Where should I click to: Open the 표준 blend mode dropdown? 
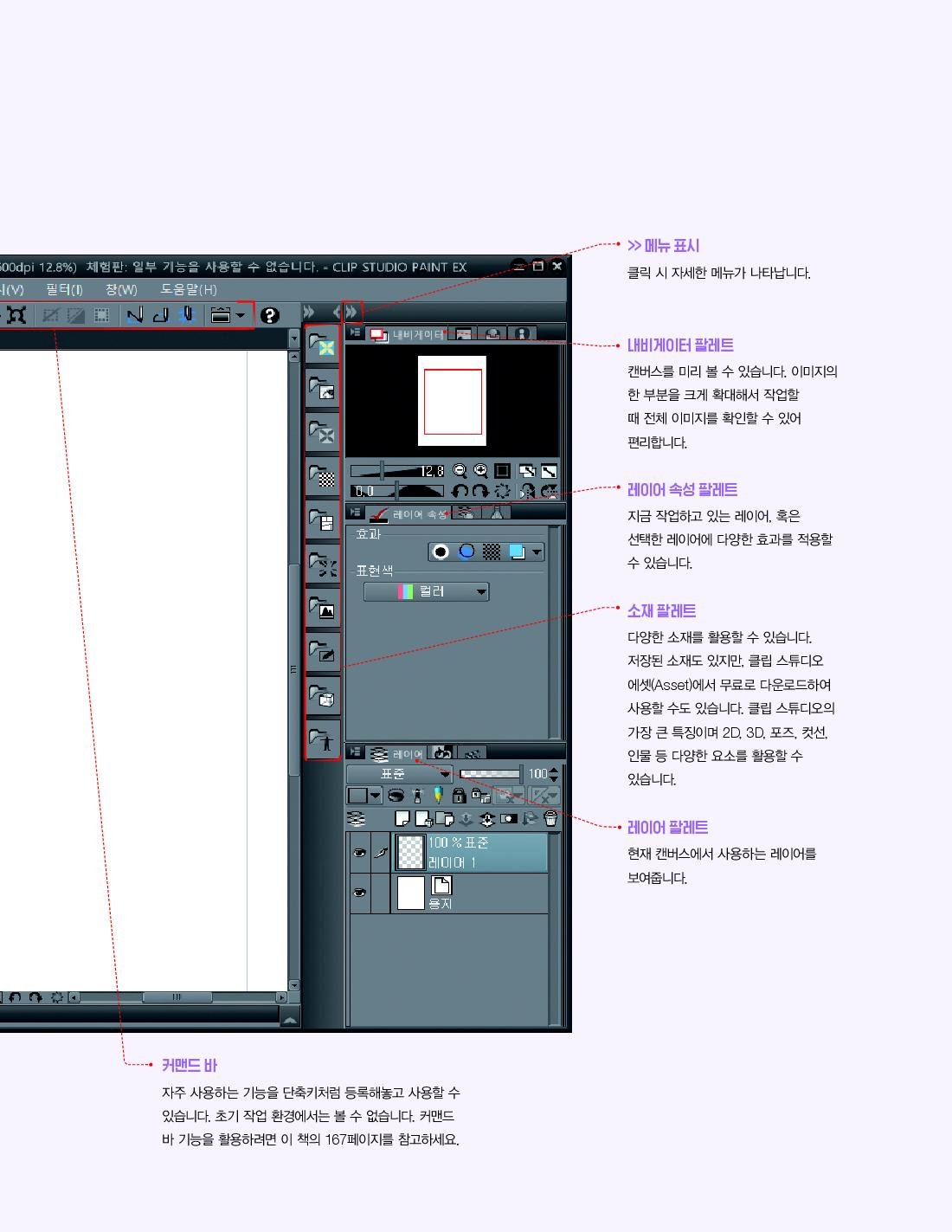click(x=400, y=774)
